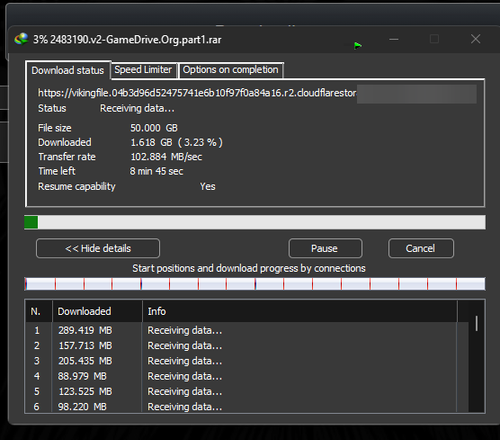The height and width of the screenshot is (440, 500).
Task: Click the Info column header
Action: click(x=300, y=311)
